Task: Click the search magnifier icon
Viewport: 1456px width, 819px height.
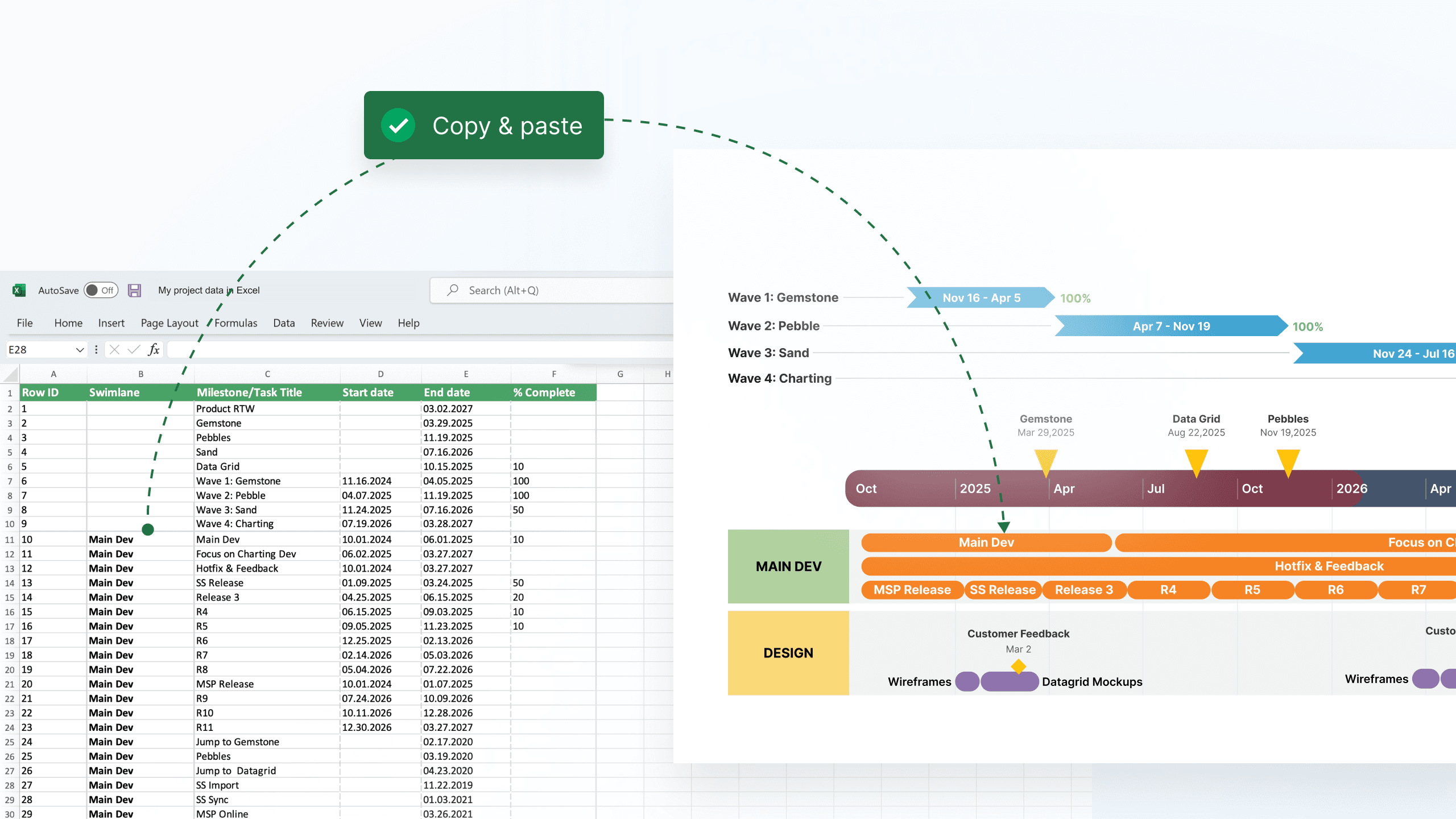Action: (x=452, y=290)
